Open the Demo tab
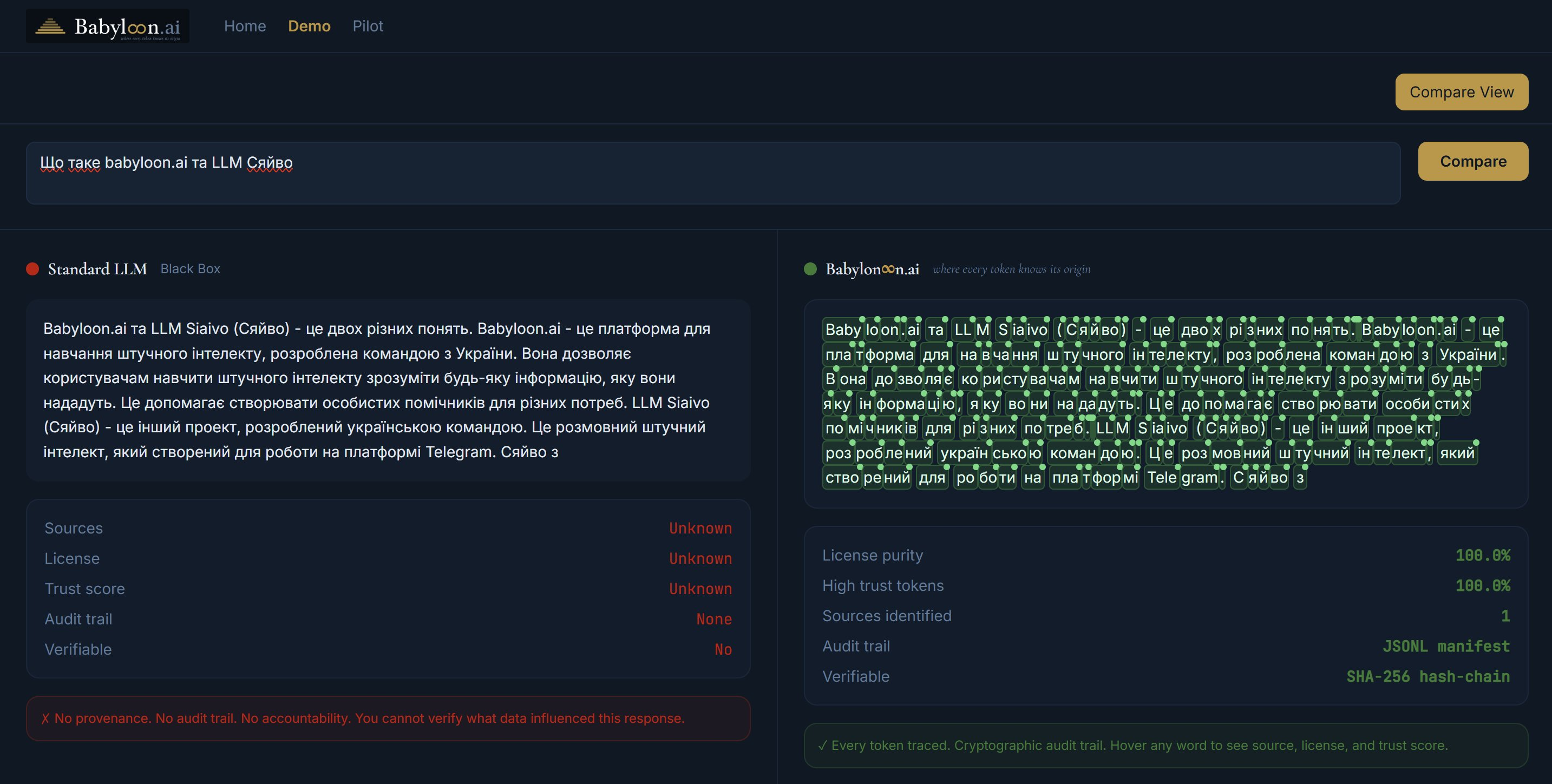This screenshot has width=1552, height=784. pyautogui.click(x=309, y=26)
